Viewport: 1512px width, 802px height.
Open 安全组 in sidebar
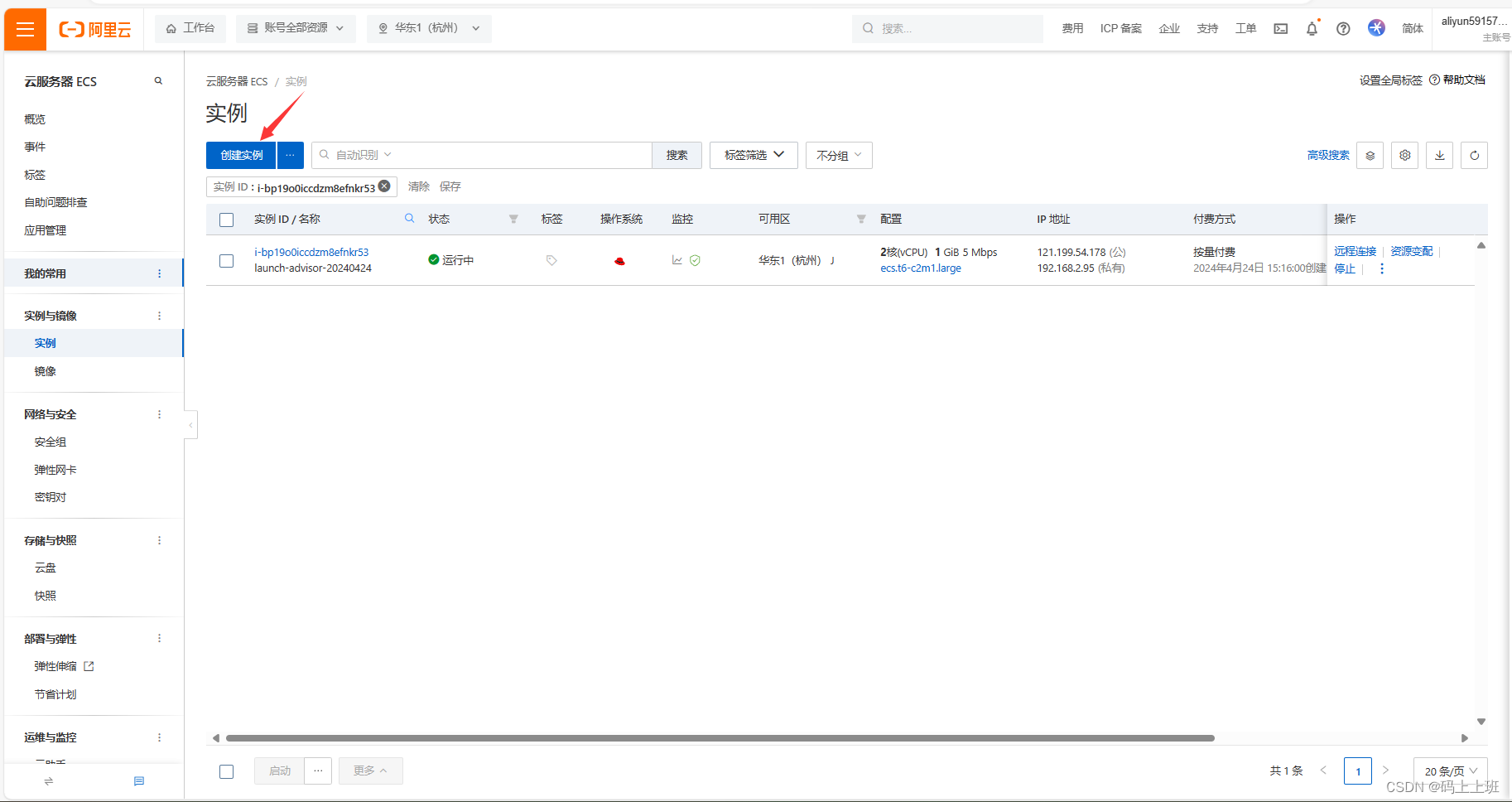pyautogui.click(x=50, y=442)
